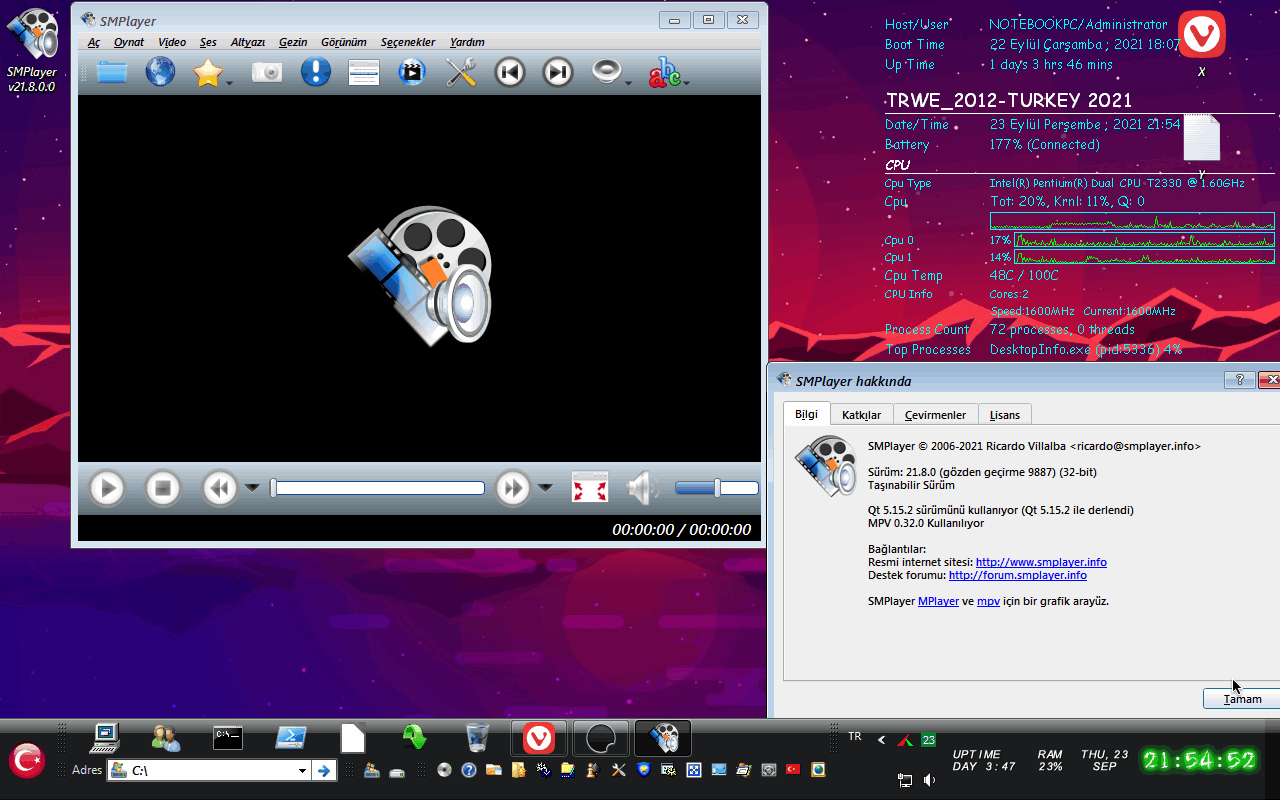Open the Video menu
Image resolution: width=1280 pixels, height=800 pixels.
coord(172,42)
